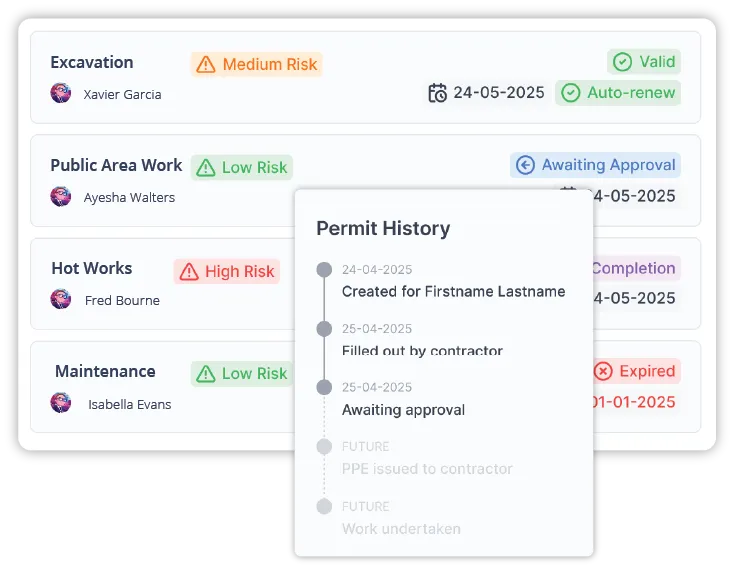Click the Maintenance Low Risk triangle icon
735x567 pixels.
[206, 374]
